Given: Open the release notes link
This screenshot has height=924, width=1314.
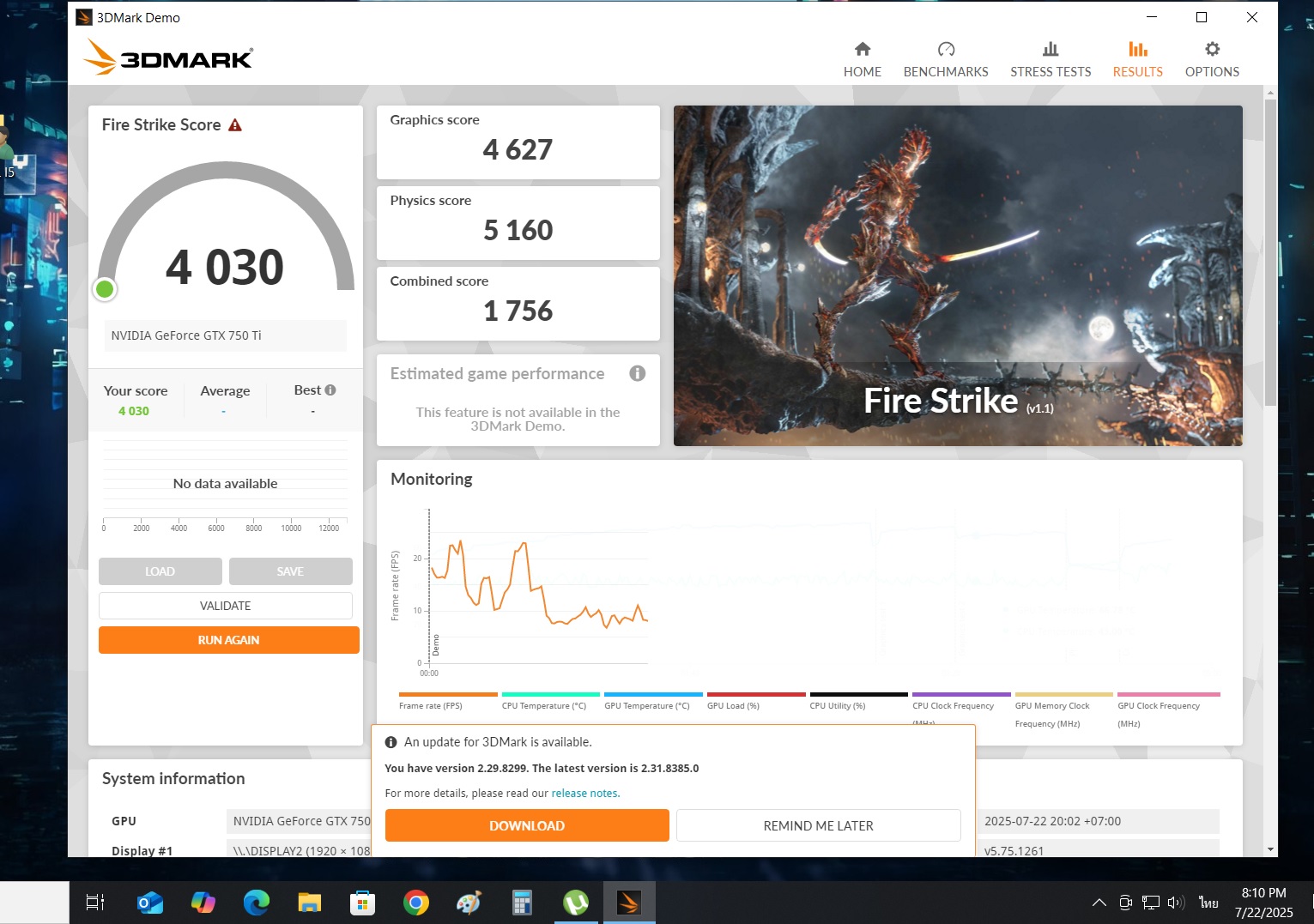Looking at the screenshot, I should pos(584,794).
